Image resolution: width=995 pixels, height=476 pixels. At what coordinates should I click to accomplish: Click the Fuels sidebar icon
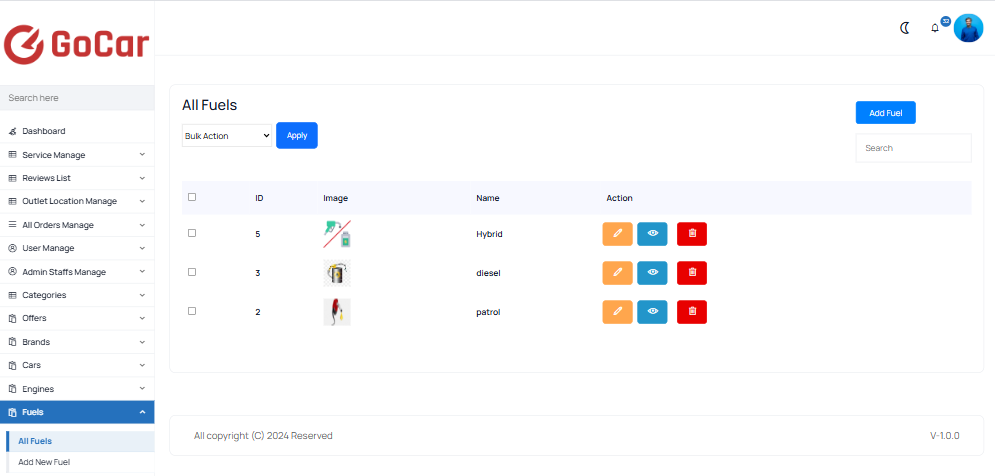12,412
